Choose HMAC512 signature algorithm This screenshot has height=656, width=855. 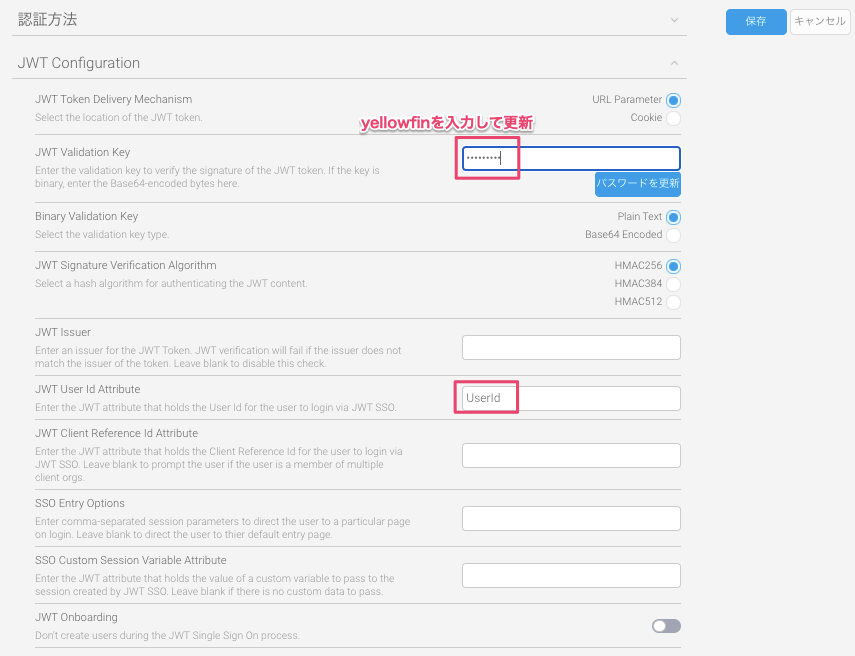[x=673, y=302]
